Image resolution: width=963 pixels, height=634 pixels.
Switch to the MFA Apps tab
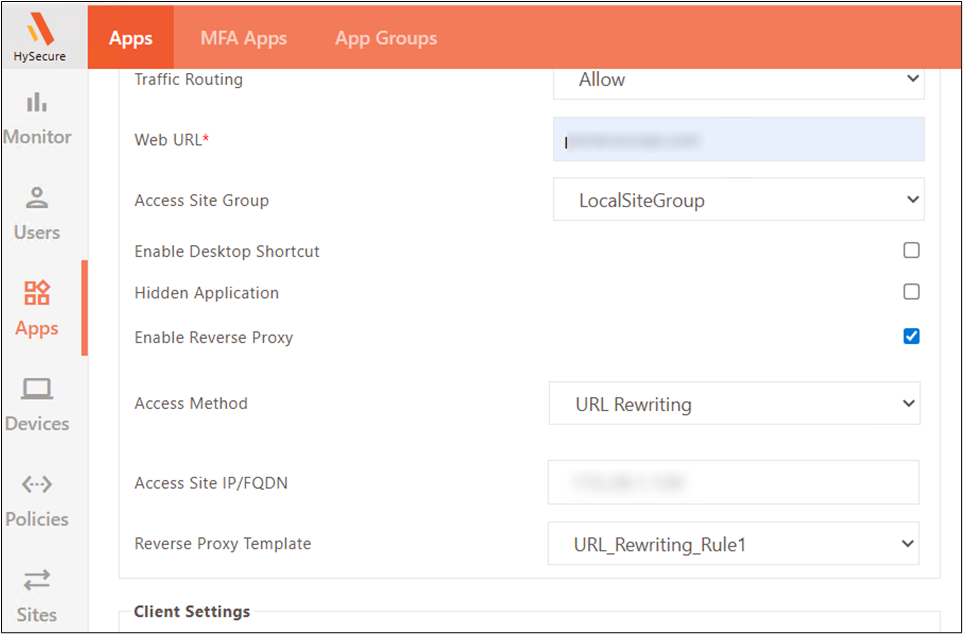243,38
